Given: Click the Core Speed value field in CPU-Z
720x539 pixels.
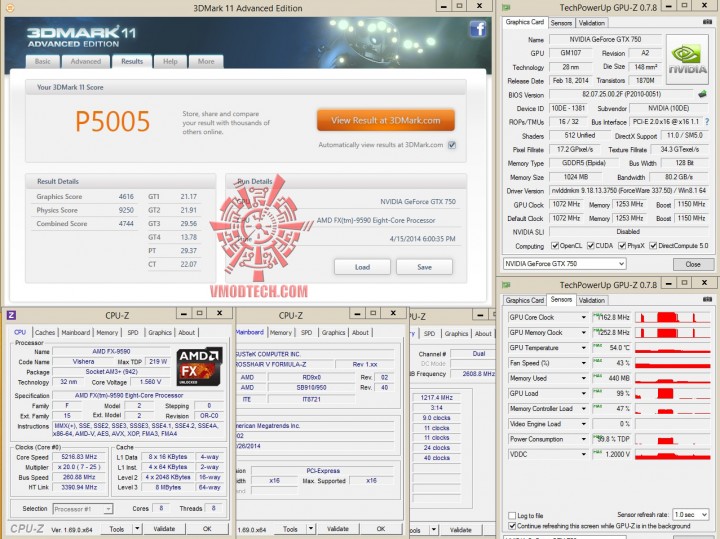Looking at the screenshot, I should (79, 457).
